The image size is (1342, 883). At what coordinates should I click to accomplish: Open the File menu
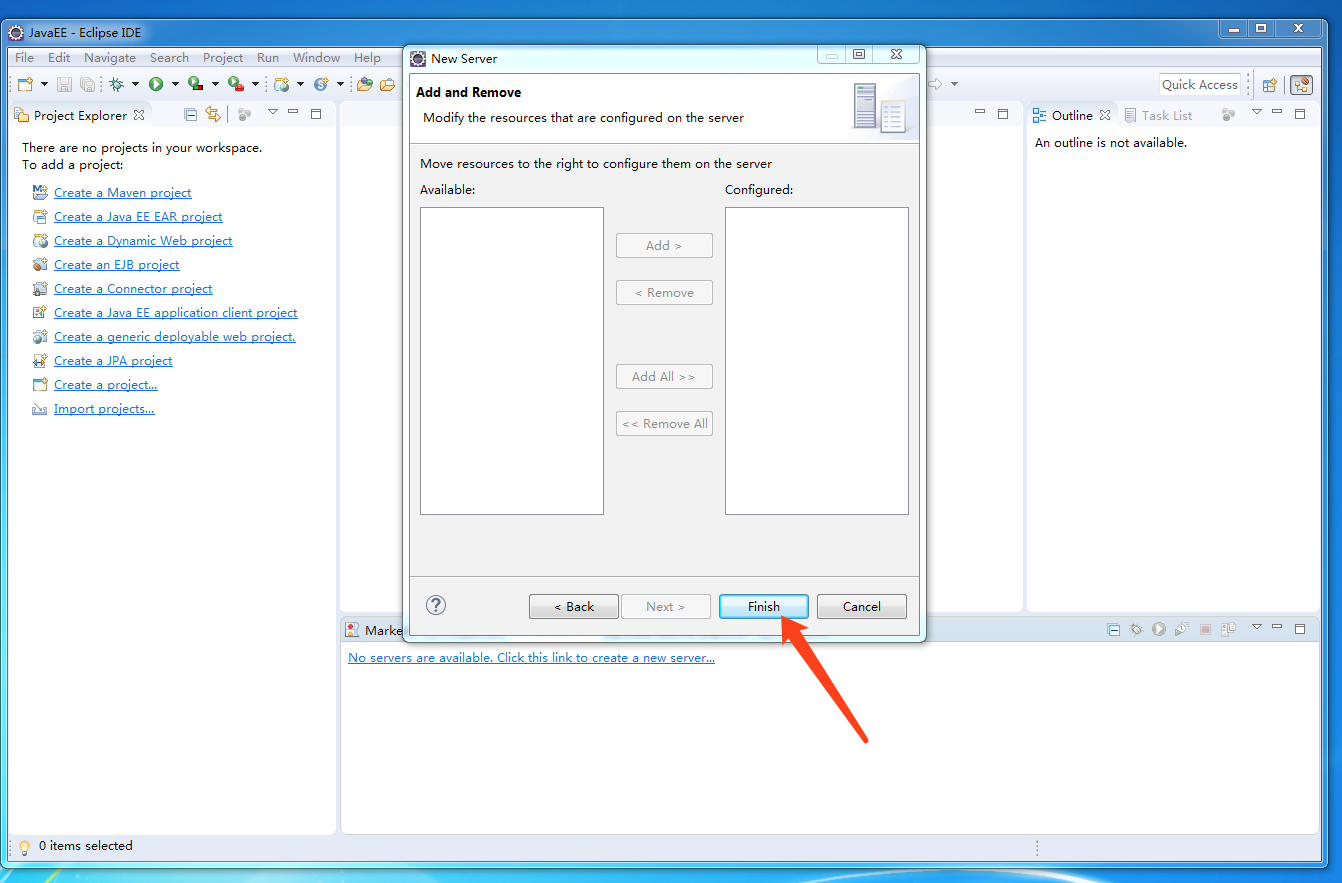pyautogui.click(x=24, y=57)
